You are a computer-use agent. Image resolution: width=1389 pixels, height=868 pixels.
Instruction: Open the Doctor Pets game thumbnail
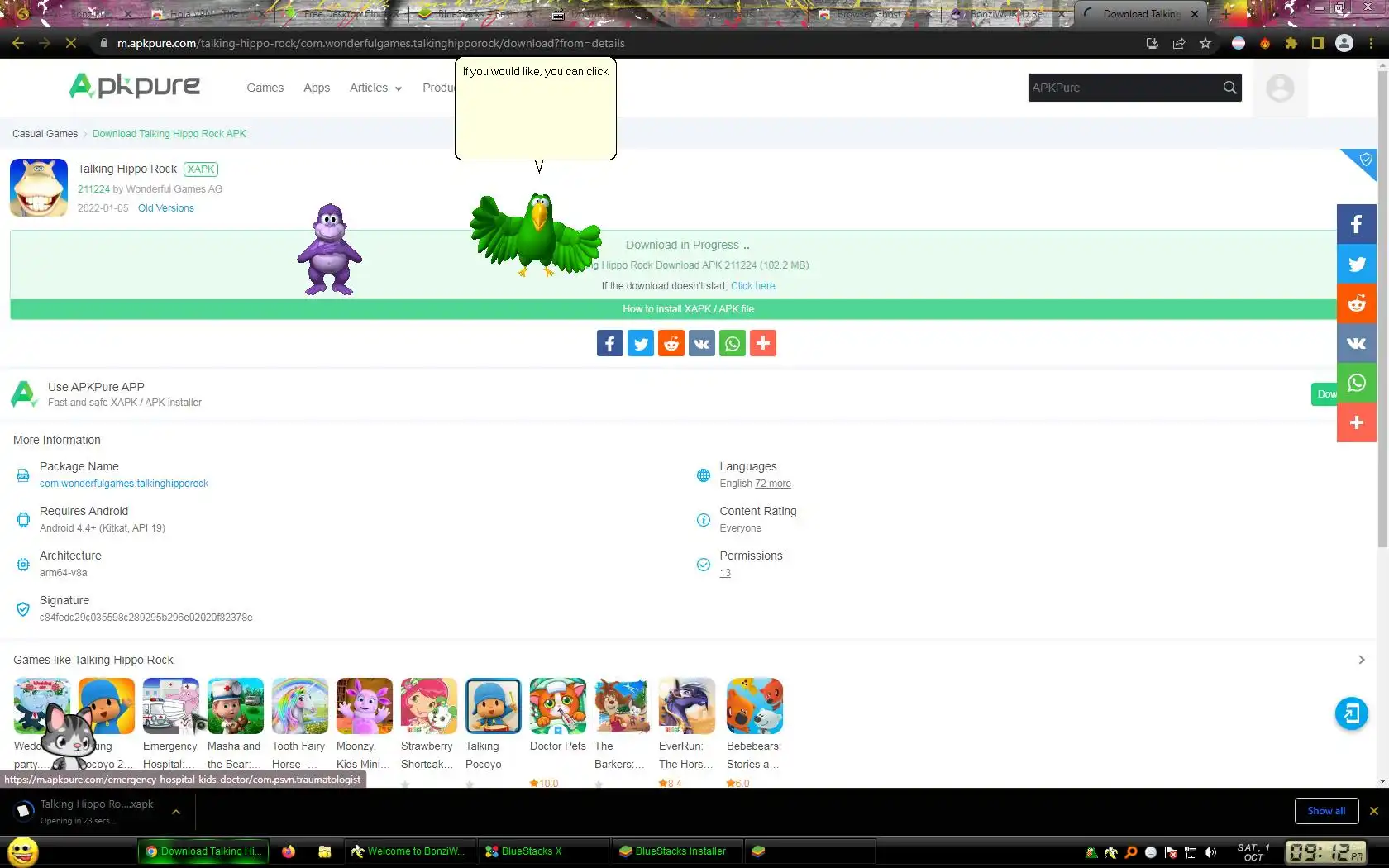pos(558,706)
